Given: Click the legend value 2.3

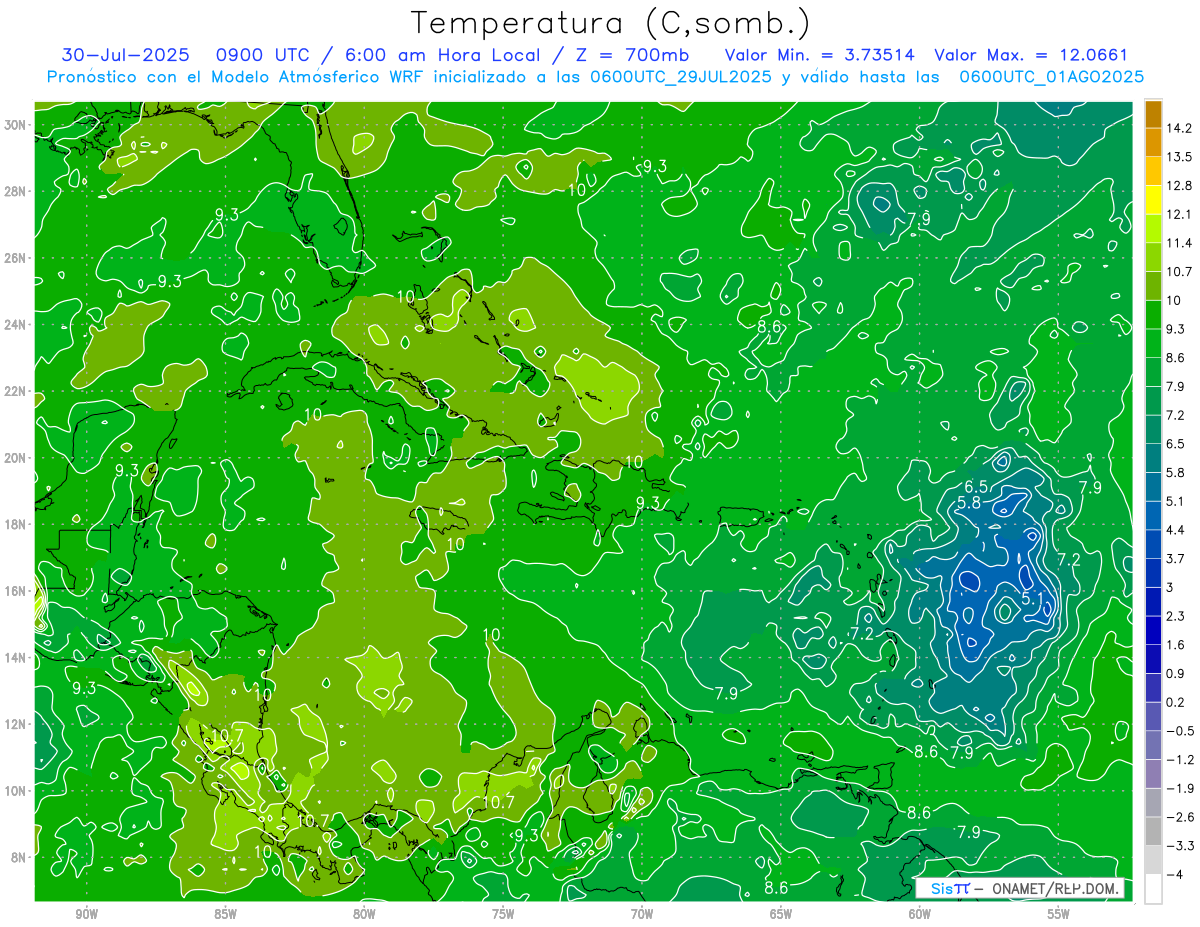Looking at the screenshot, I should 1177,616.
